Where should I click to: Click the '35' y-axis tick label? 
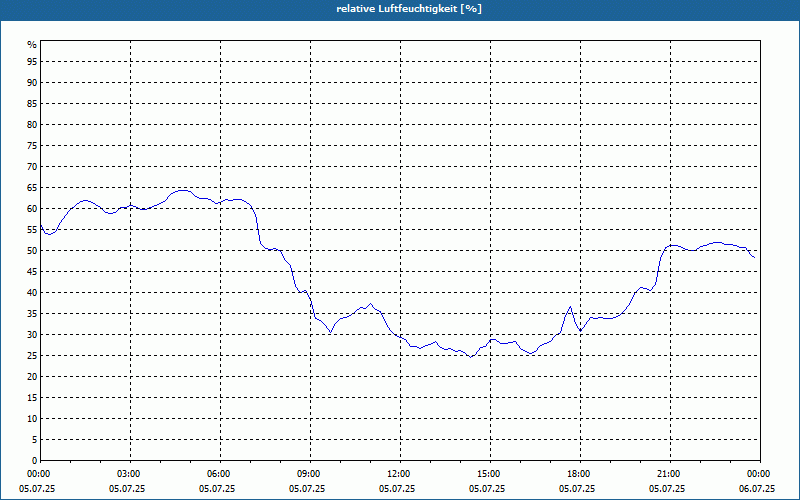pos(32,314)
